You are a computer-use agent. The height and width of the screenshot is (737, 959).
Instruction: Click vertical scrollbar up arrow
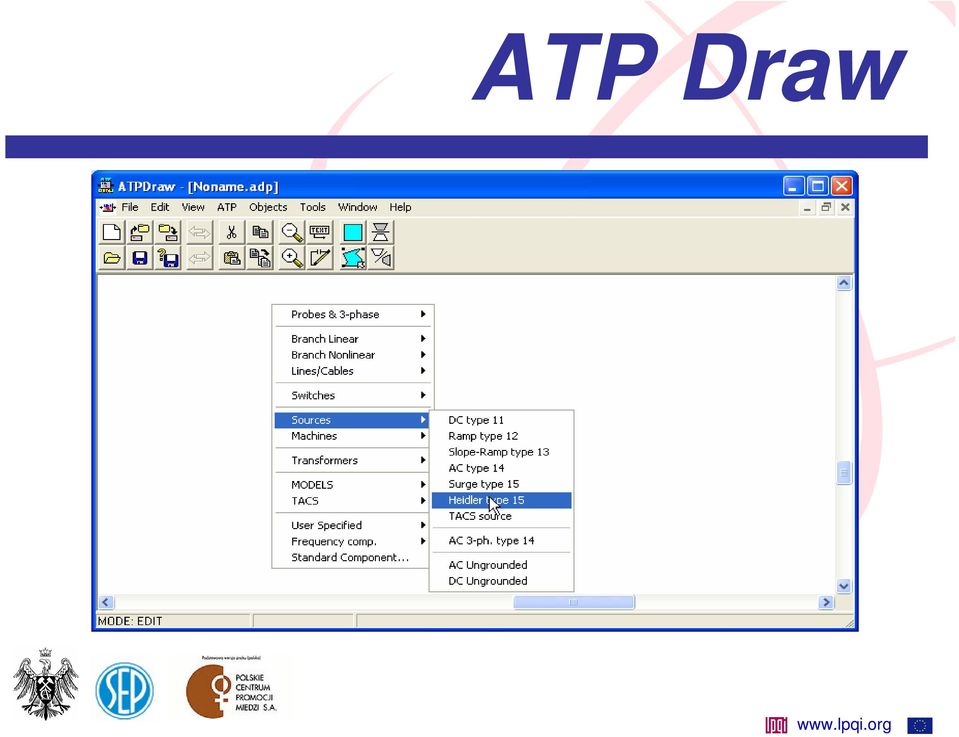click(844, 283)
